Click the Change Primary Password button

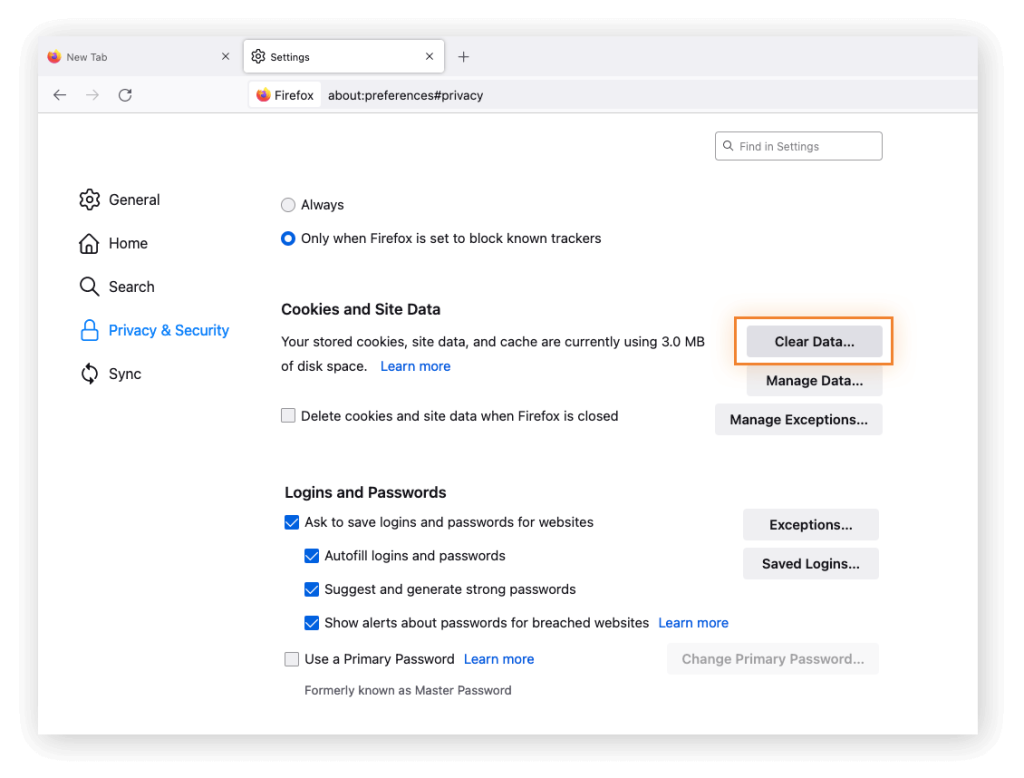tap(773, 659)
